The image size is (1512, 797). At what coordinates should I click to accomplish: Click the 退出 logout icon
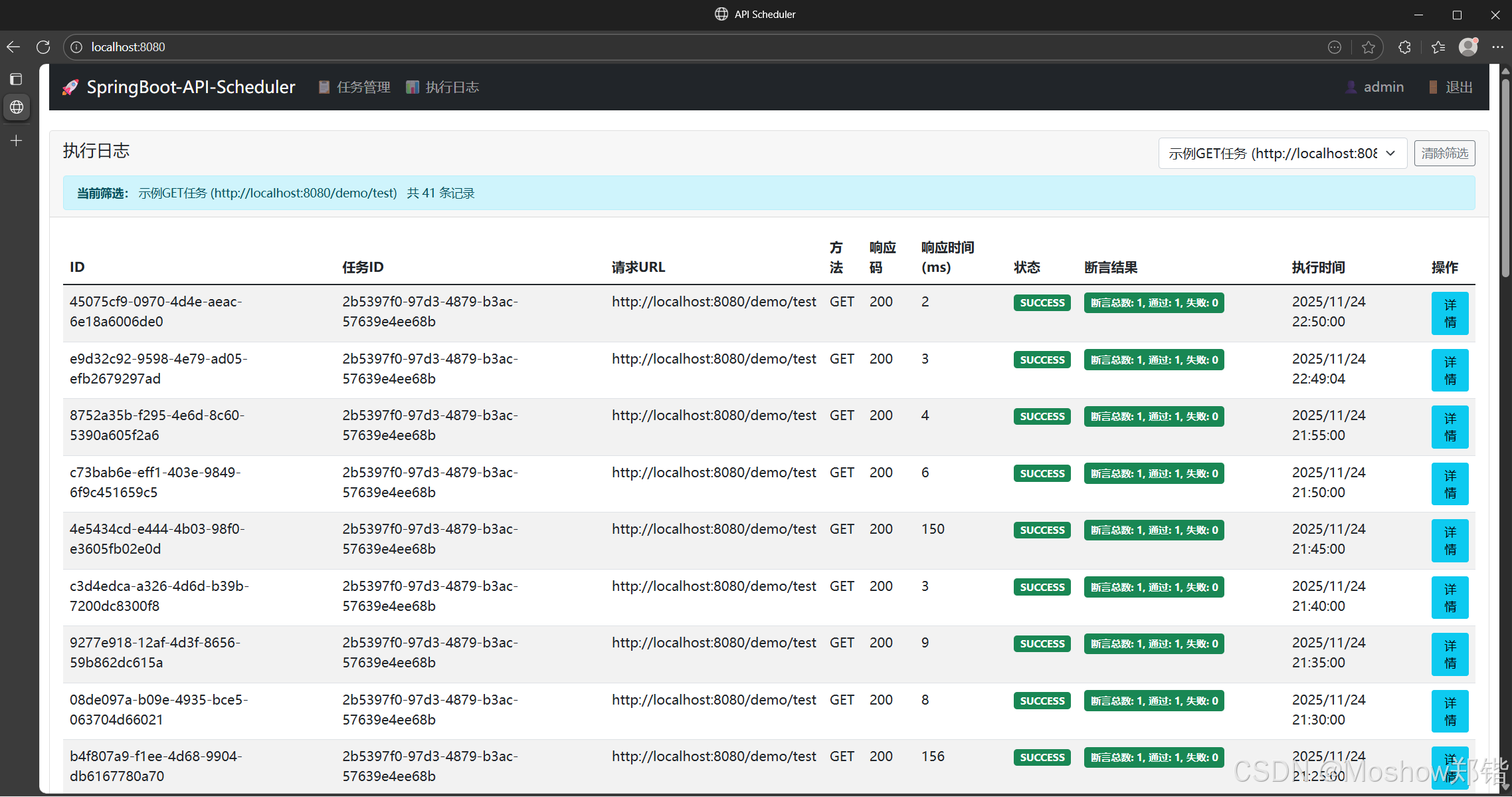1433,87
